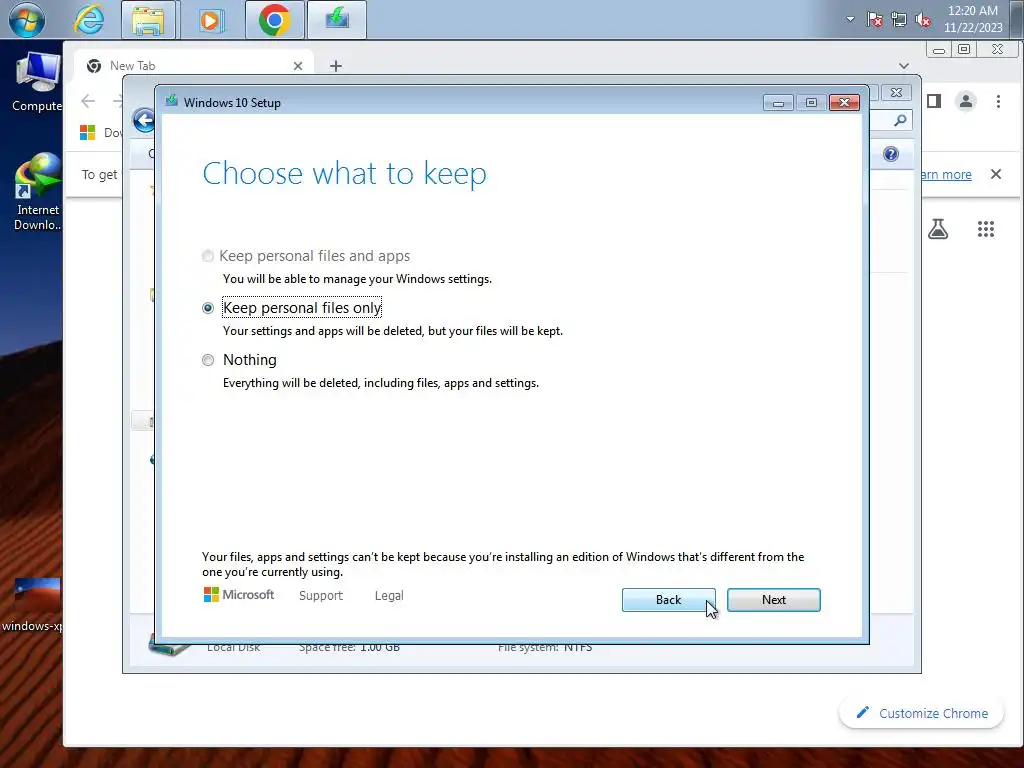Open the Support link
The image size is (1024, 768).
pos(321,596)
